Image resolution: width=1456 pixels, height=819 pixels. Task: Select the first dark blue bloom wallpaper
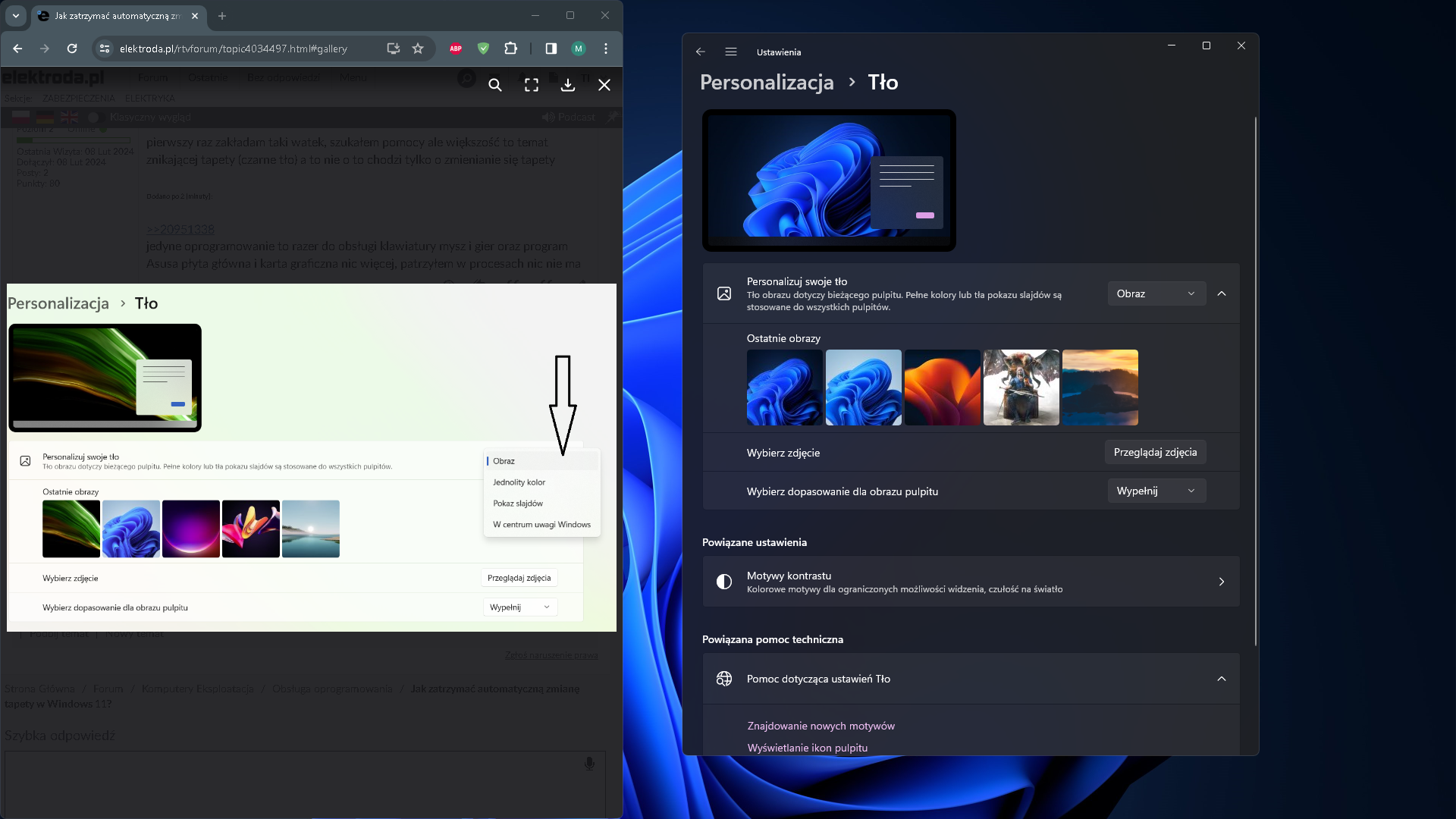(785, 388)
